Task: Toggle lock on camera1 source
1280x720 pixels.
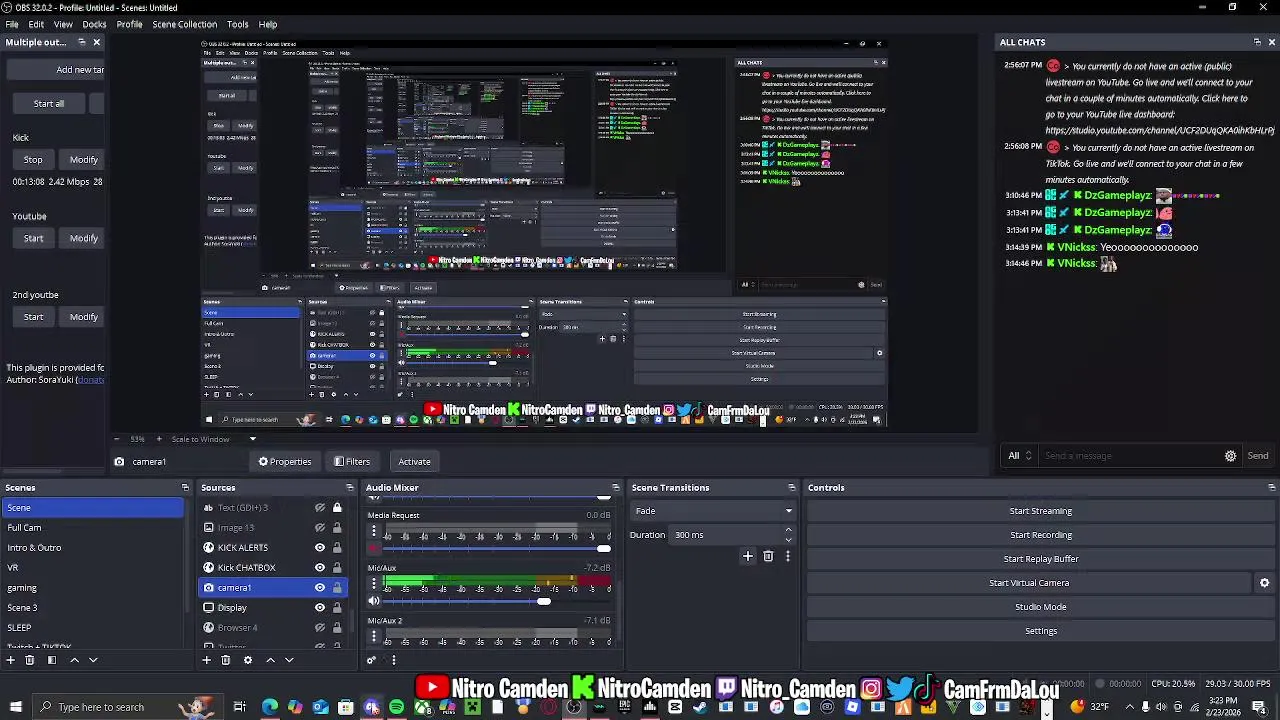Action: point(337,588)
